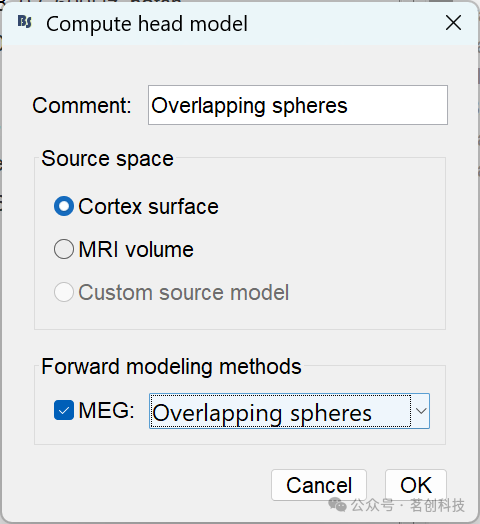The image size is (480, 524).
Task: Click the 'Compute head model' title text
Action: point(147,24)
